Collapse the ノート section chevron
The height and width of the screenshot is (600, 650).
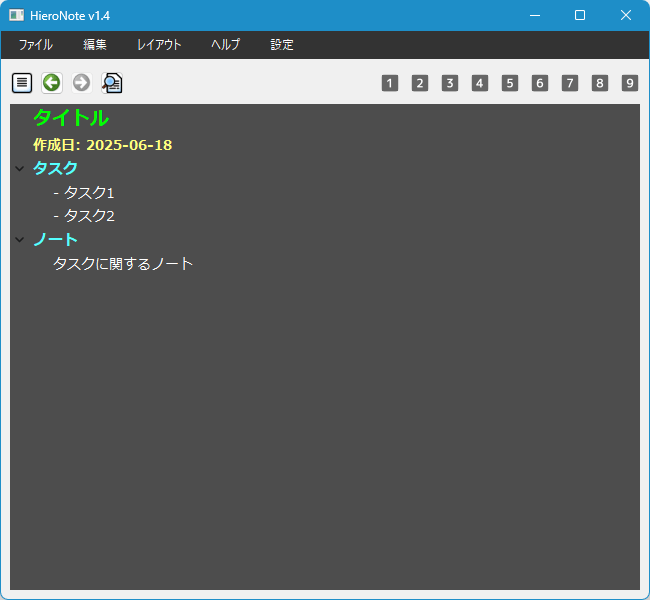[19, 240]
